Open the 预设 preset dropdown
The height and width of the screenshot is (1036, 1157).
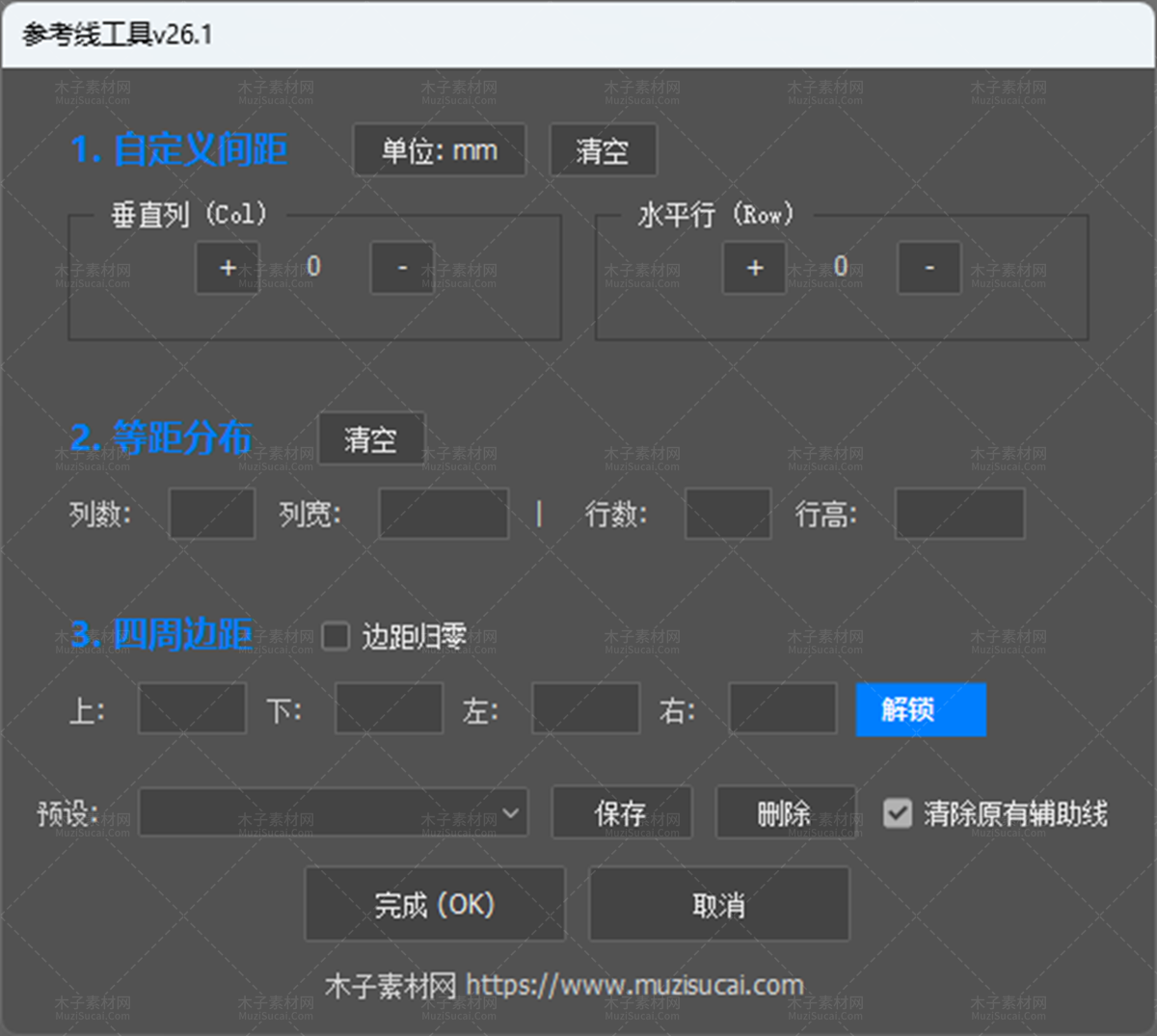[334, 813]
